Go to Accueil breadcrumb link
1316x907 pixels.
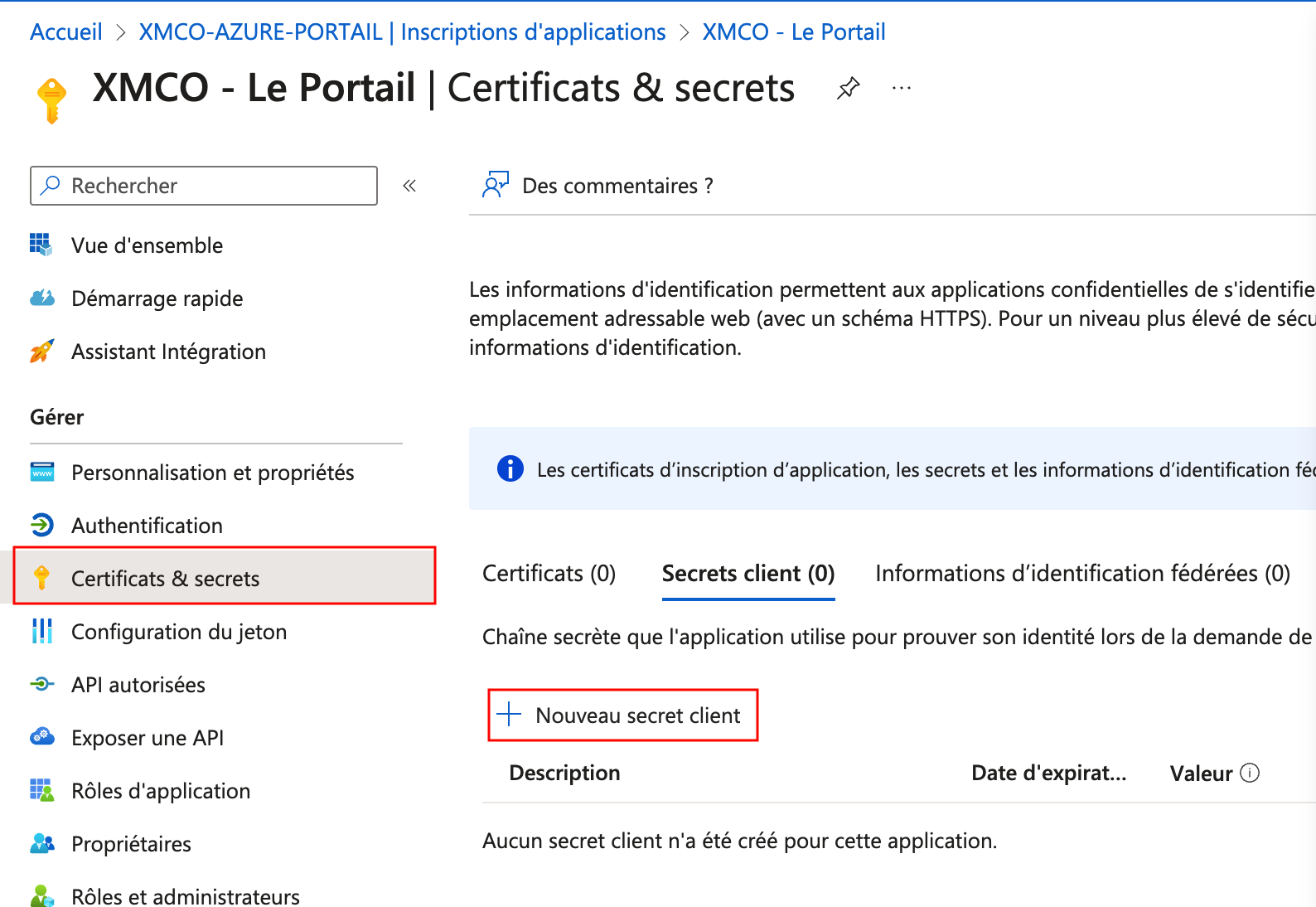(66, 32)
